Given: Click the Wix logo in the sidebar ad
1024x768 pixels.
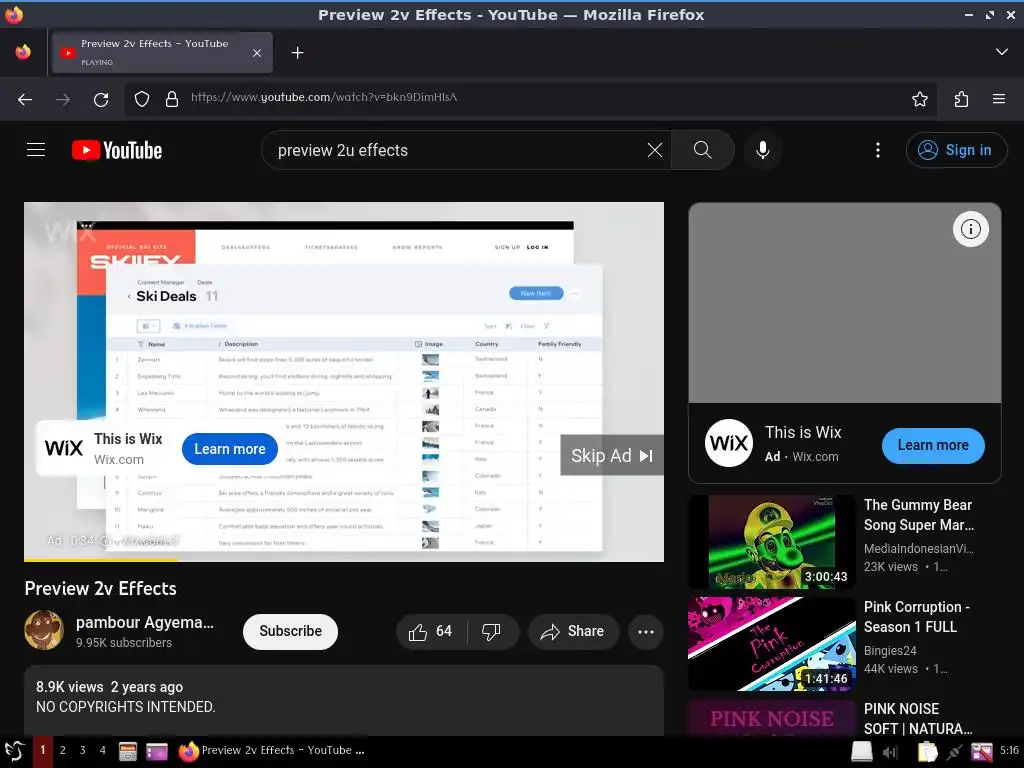Looking at the screenshot, I should (x=729, y=443).
